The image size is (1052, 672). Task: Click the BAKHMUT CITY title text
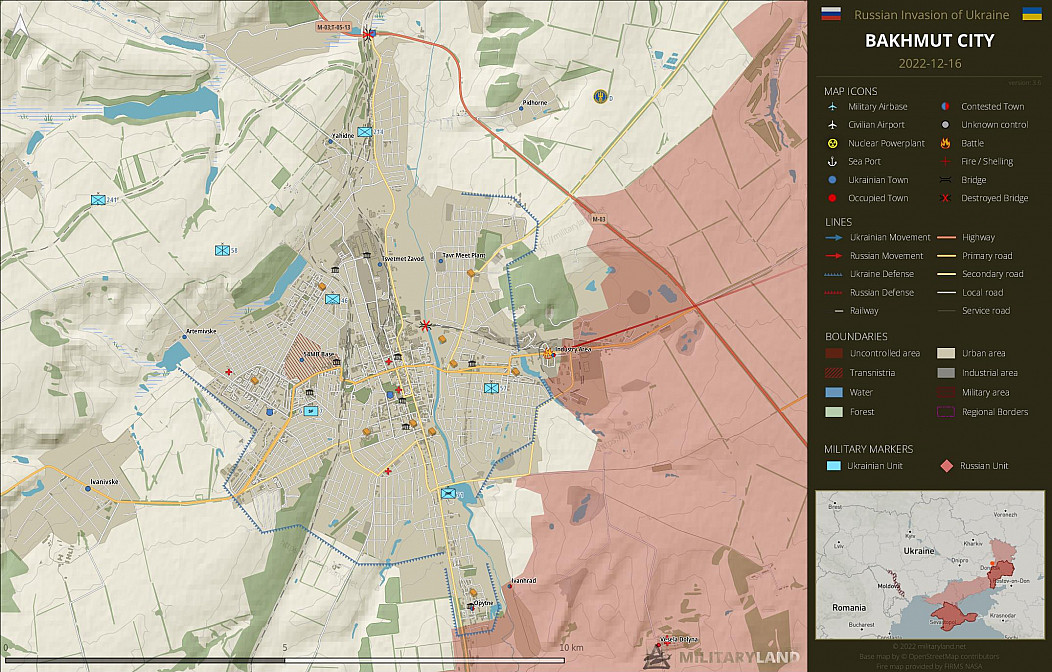[929, 41]
